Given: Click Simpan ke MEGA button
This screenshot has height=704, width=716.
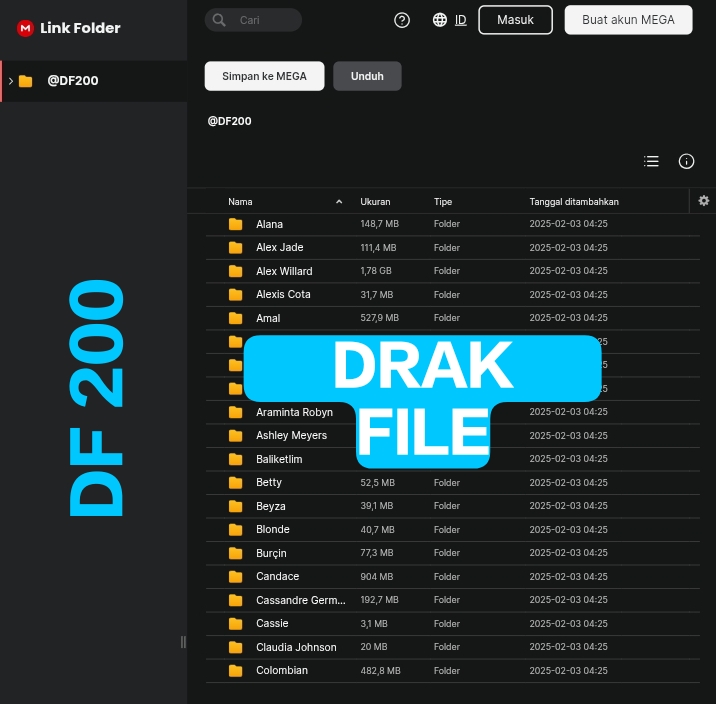Looking at the screenshot, I should point(264,76).
